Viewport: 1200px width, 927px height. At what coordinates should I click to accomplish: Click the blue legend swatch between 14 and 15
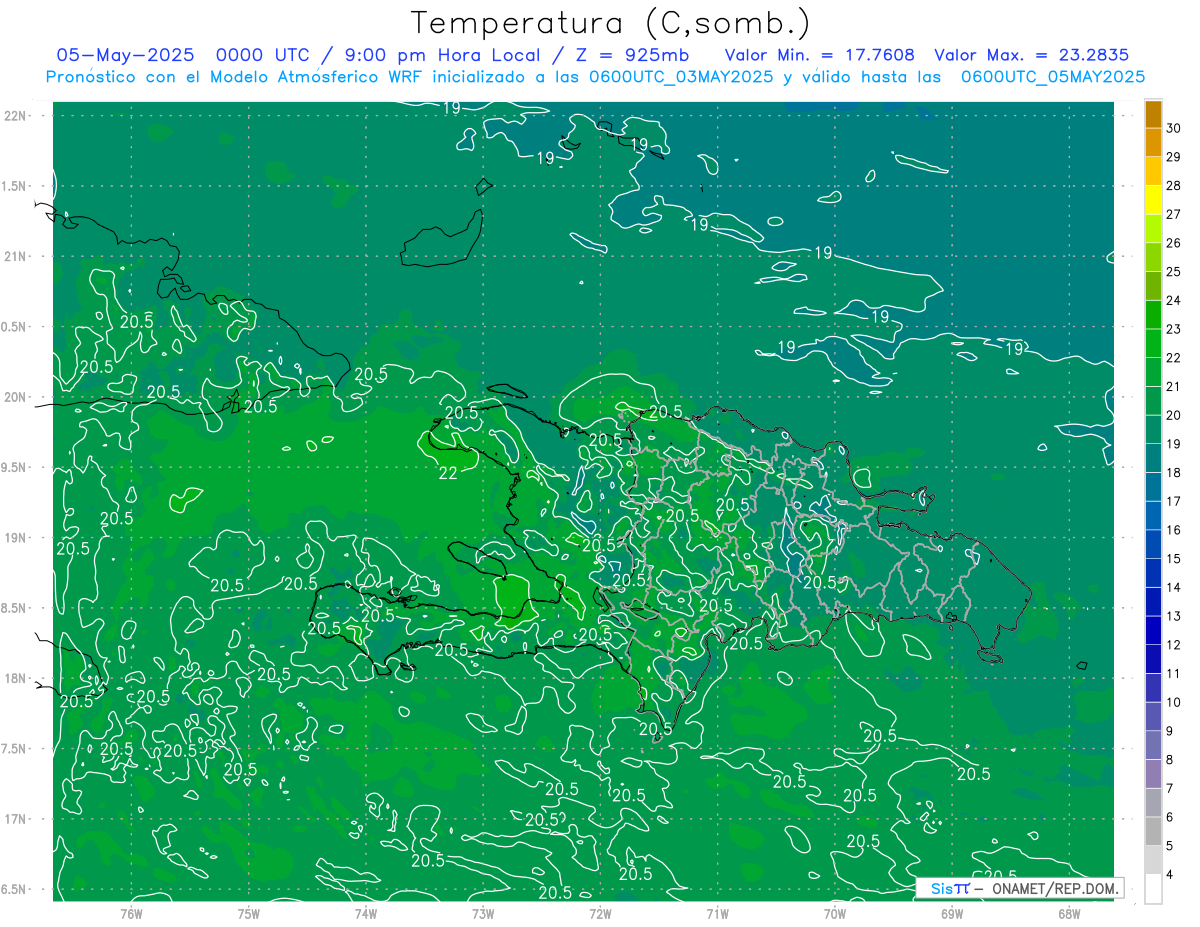pyautogui.click(x=1154, y=573)
